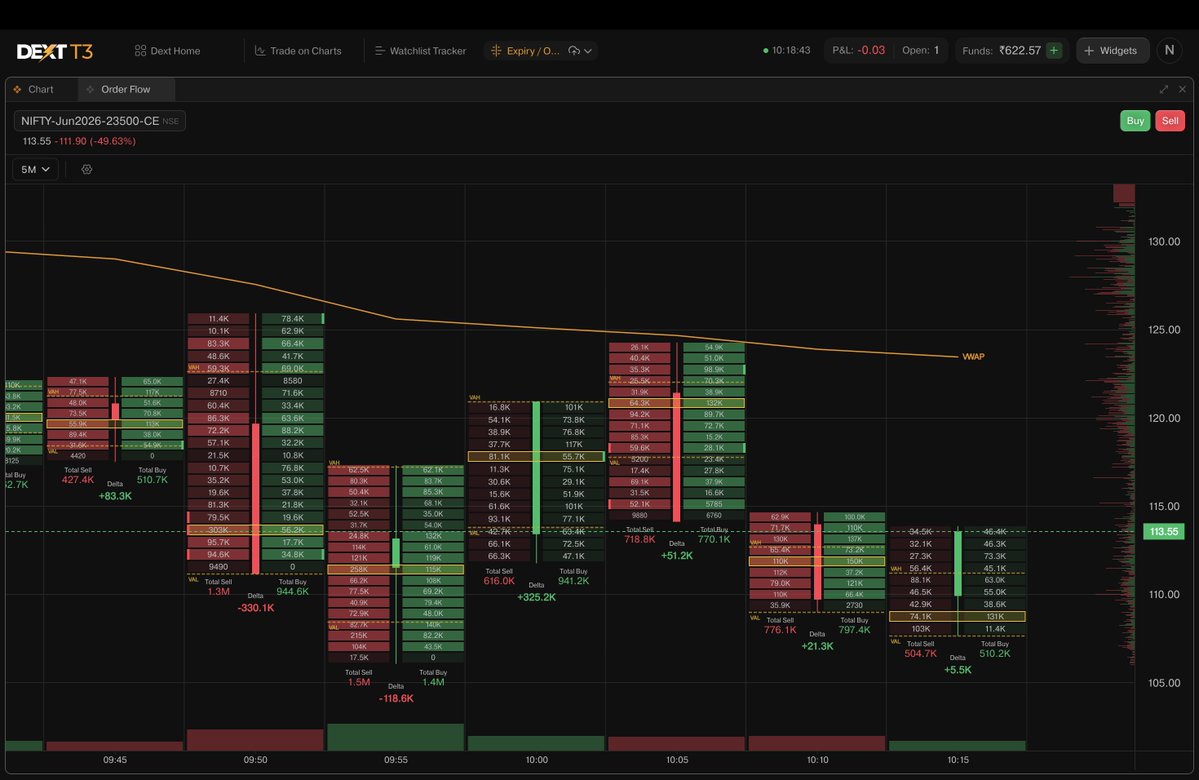Open Watchlist Tracker page

pyautogui.click(x=421, y=51)
